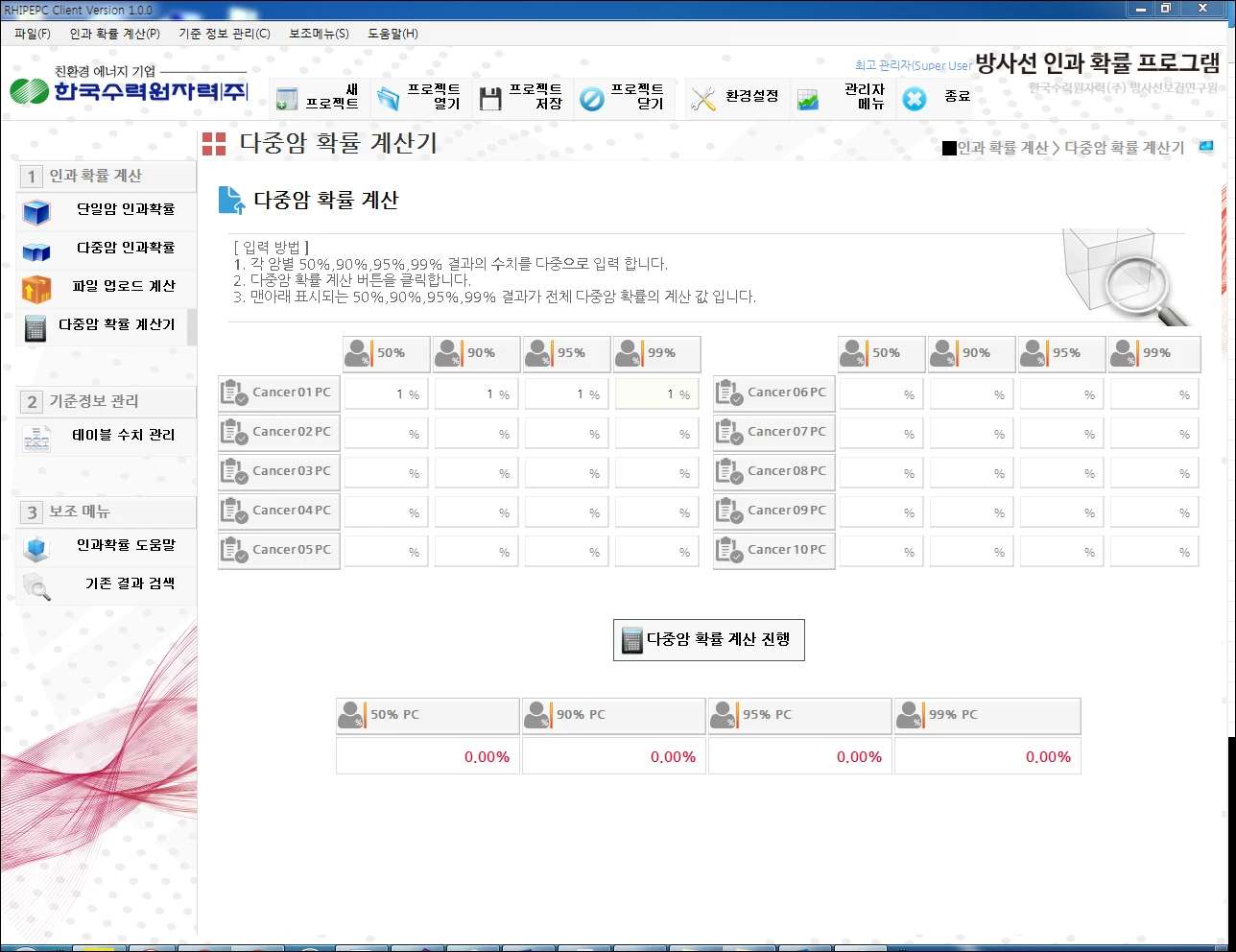Click Cancer02 50% input field
The image size is (1236, 952).
point(387,433)
